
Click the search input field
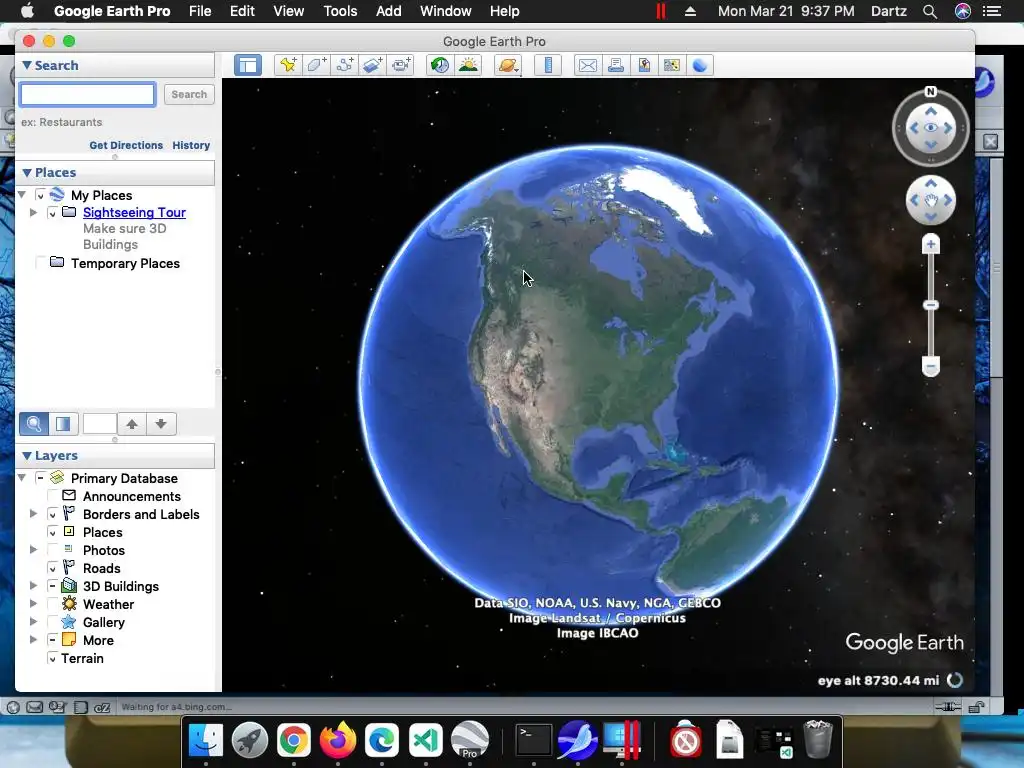pos(88,95)
